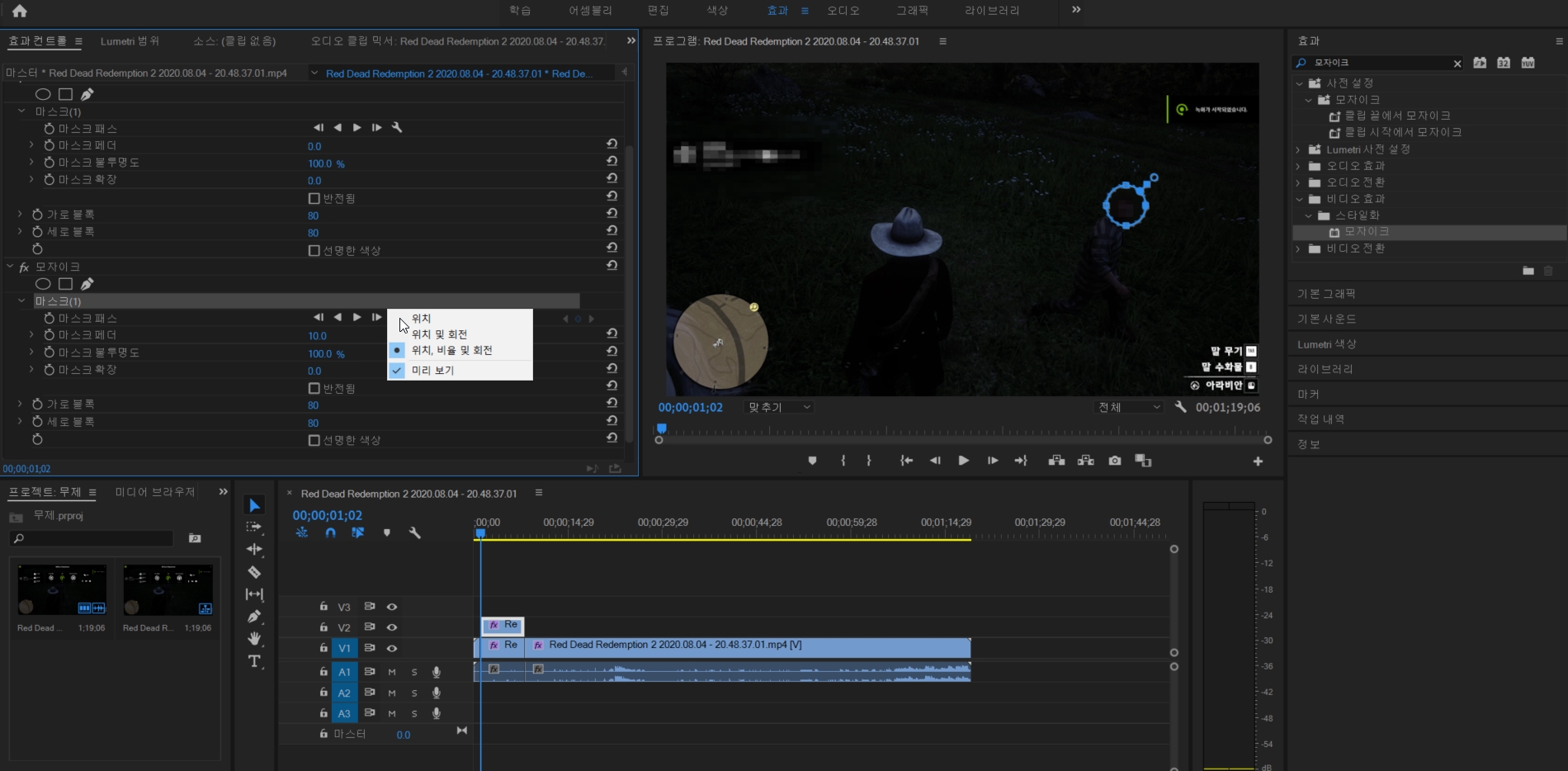The image size is (1568, 771).
Task: Click project panel search field
Action: [92, 538]
